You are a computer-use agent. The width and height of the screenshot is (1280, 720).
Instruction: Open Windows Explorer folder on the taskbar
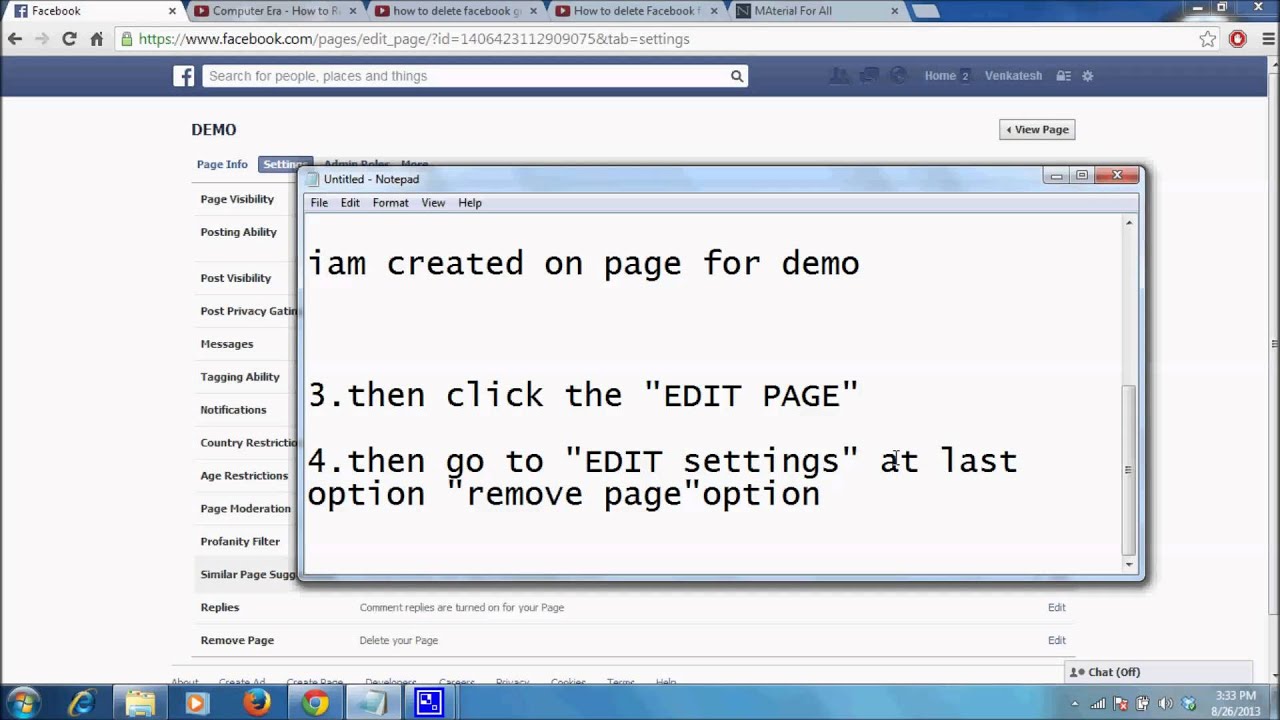(x=140, y=703)
